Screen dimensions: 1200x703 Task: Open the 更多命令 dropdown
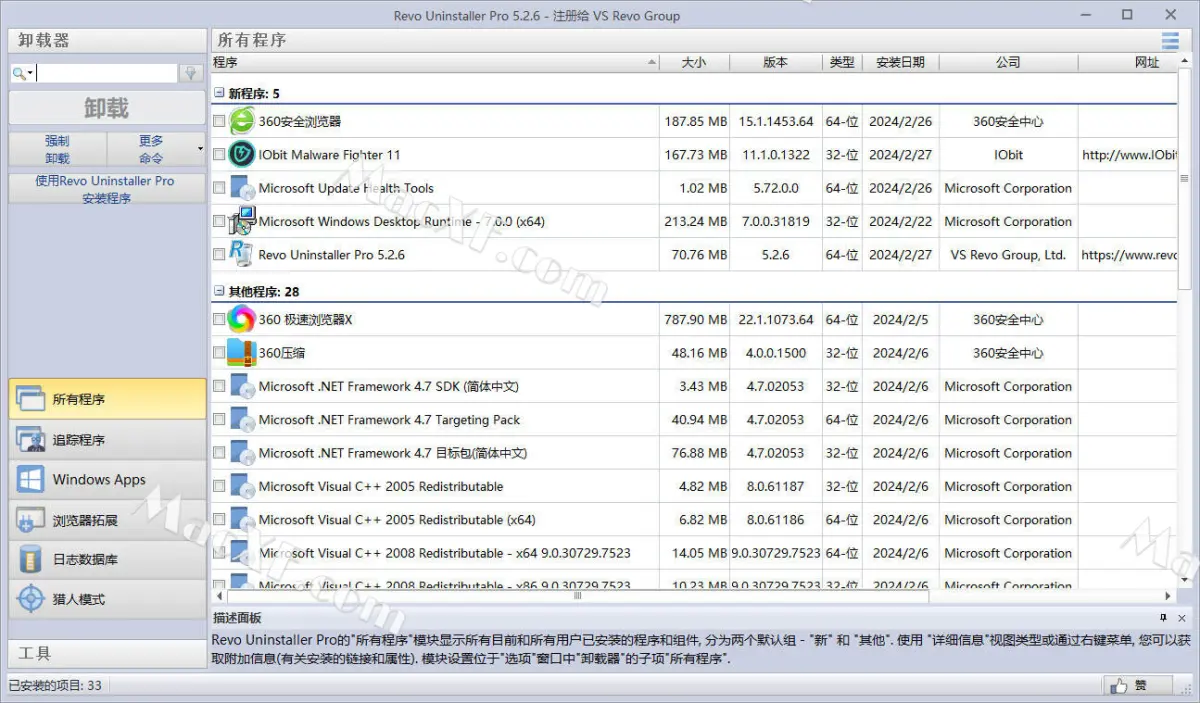[156, 149]
